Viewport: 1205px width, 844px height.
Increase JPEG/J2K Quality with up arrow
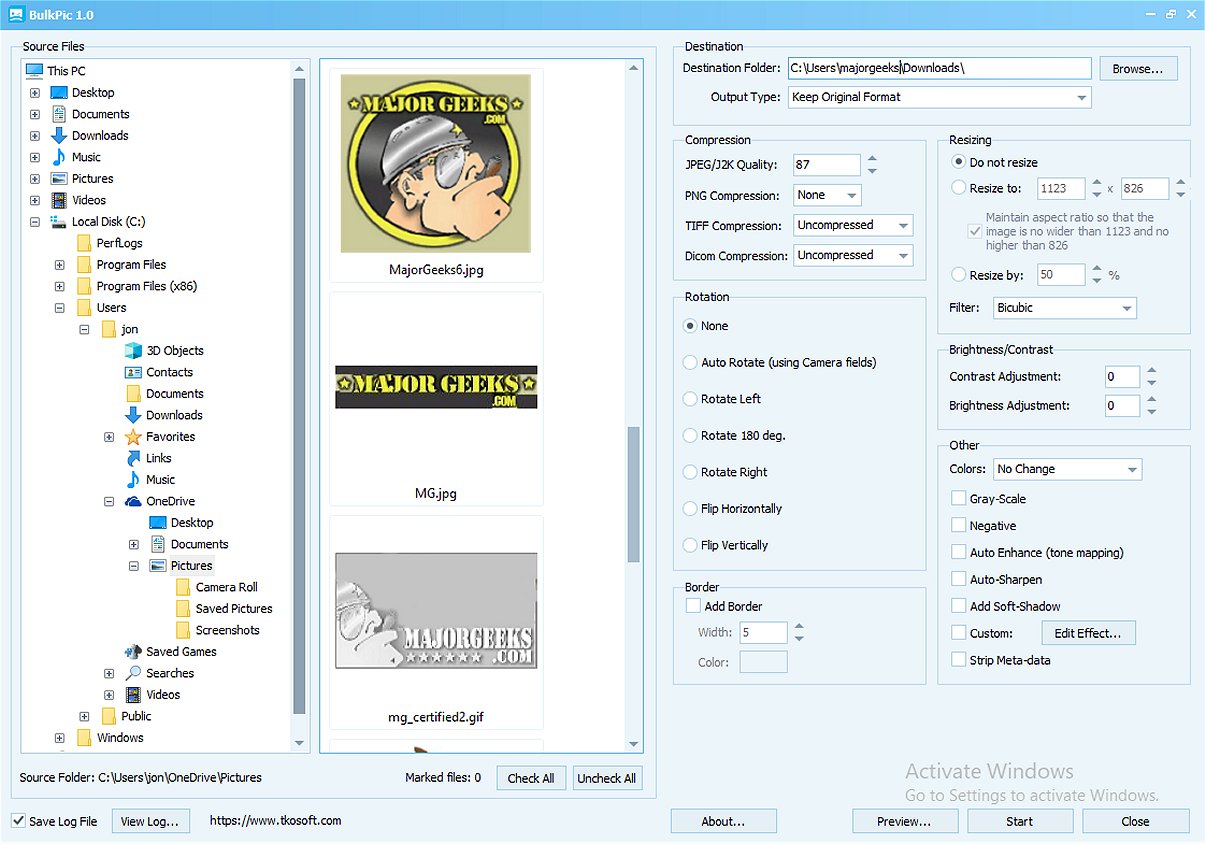pyautogui.click(x=872, y=159)
